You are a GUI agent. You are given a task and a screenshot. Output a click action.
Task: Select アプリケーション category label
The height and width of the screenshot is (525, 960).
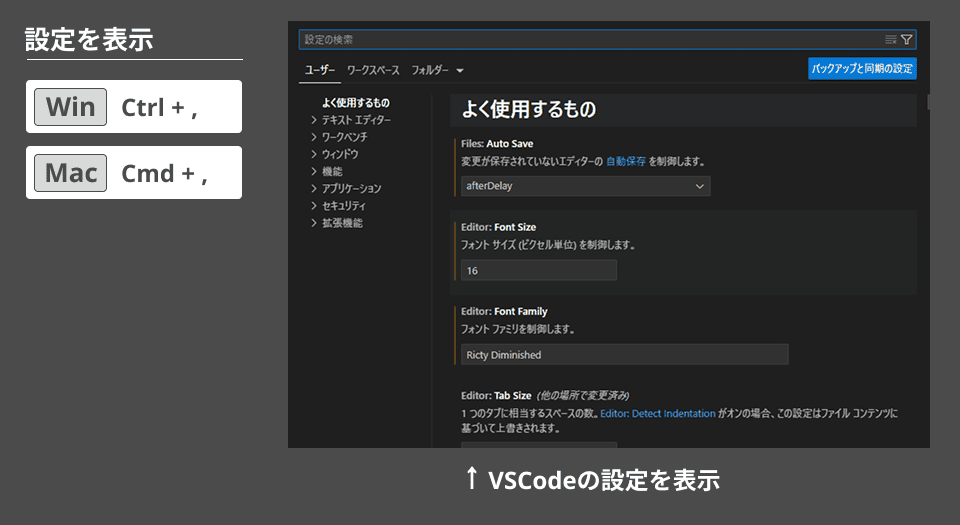pos(351,188)
